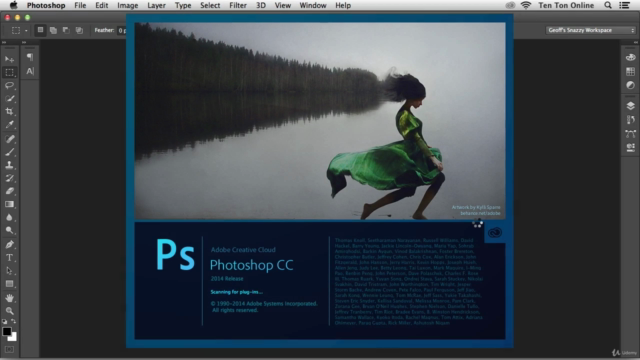Image resolution: width=640 pixels, height=360 pixels.
Task: Open the bottom icon in the right panel dock
Action: (630, 147)
